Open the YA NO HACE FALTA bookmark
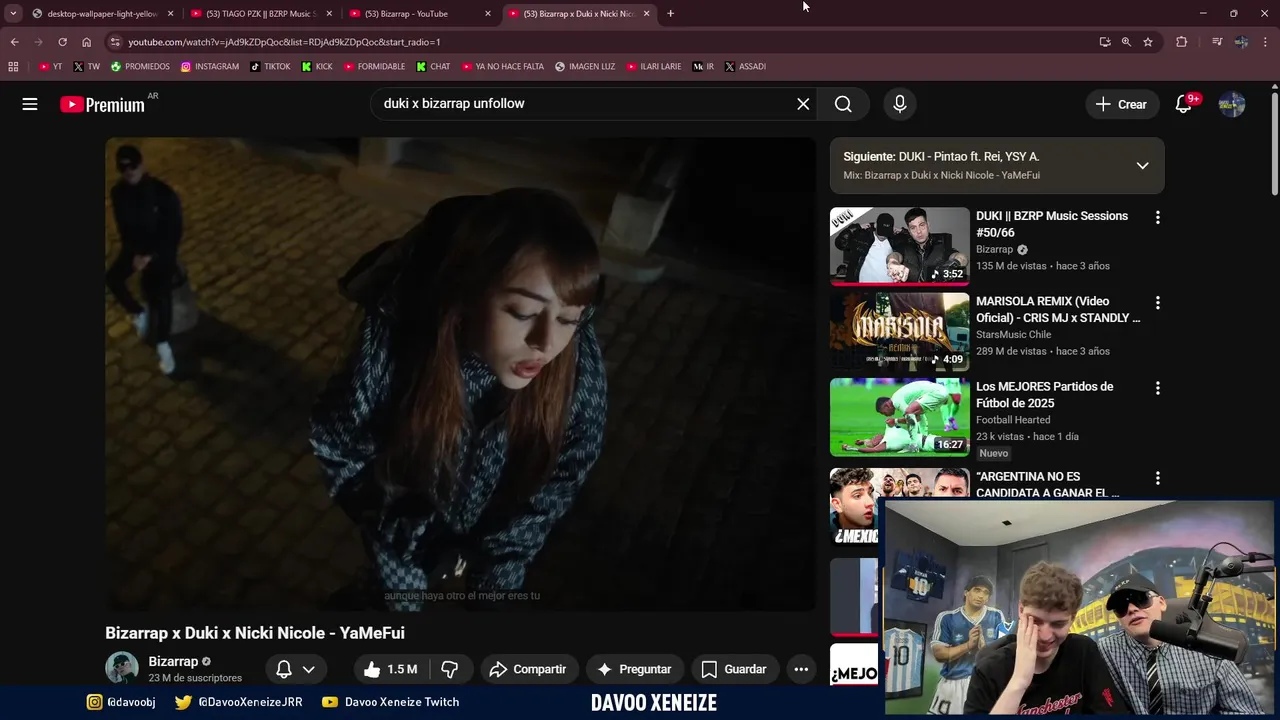1280x720 pixels. coord(503,67)
